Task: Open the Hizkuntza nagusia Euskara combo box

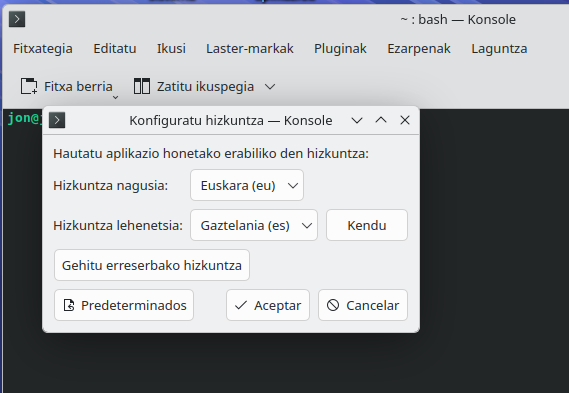Action: pos(247,185)
